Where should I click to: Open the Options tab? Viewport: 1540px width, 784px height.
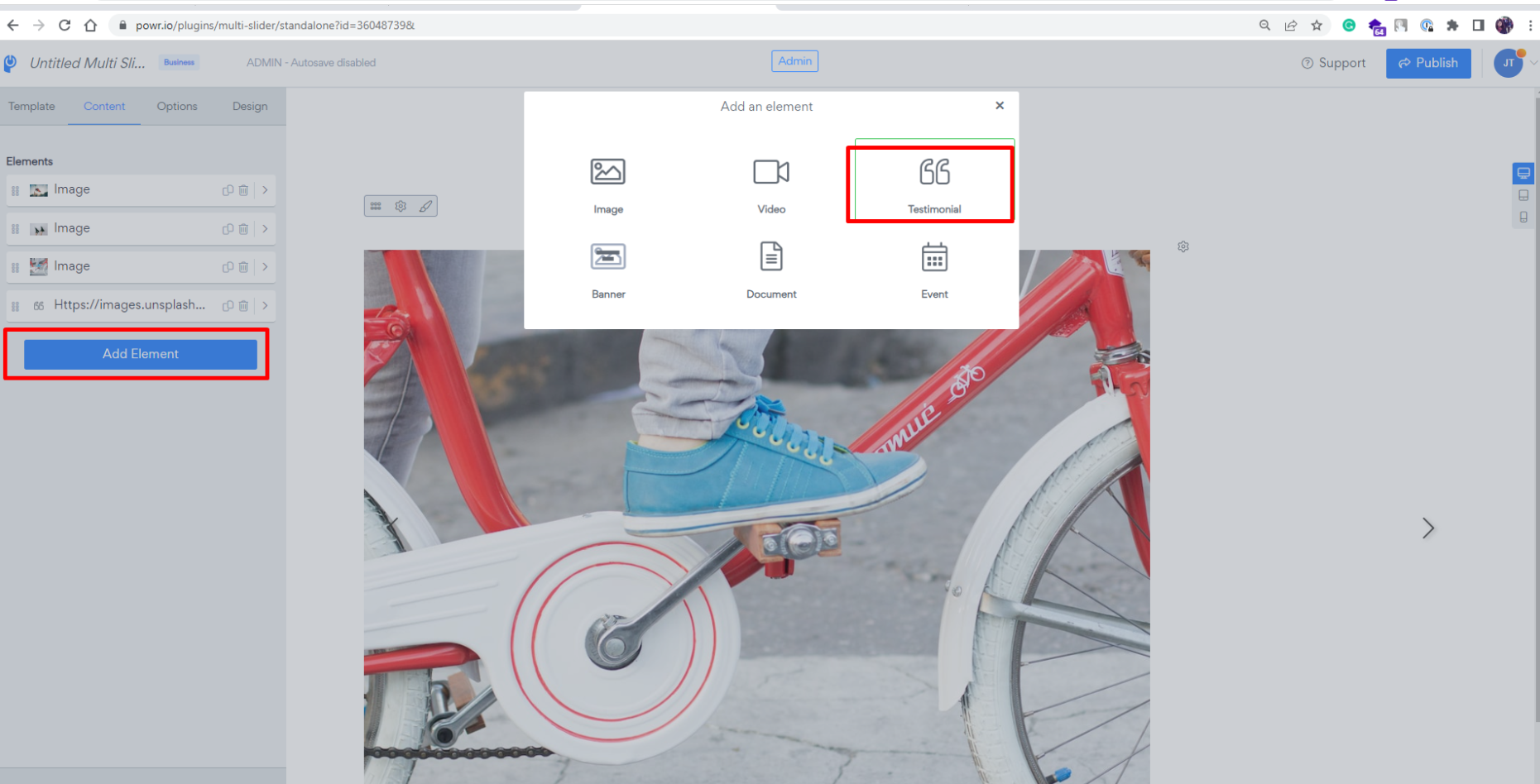[177, 107]
